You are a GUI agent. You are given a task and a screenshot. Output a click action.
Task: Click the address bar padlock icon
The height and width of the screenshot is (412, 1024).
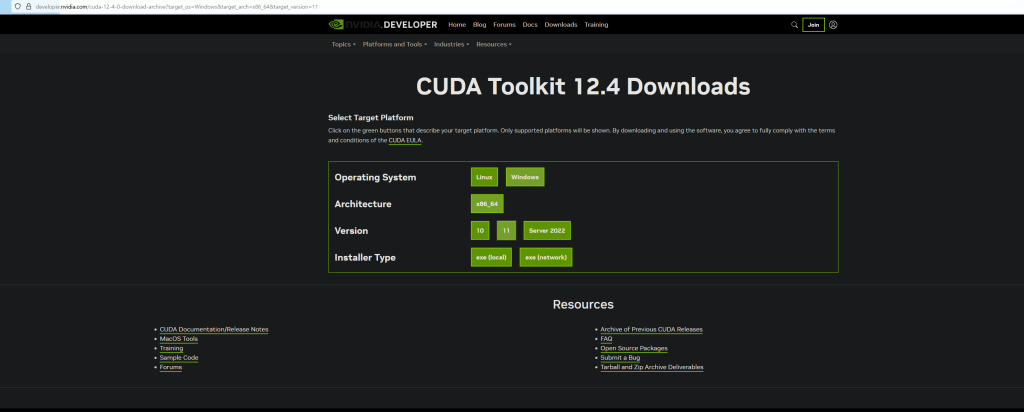[x=28, y=6]
